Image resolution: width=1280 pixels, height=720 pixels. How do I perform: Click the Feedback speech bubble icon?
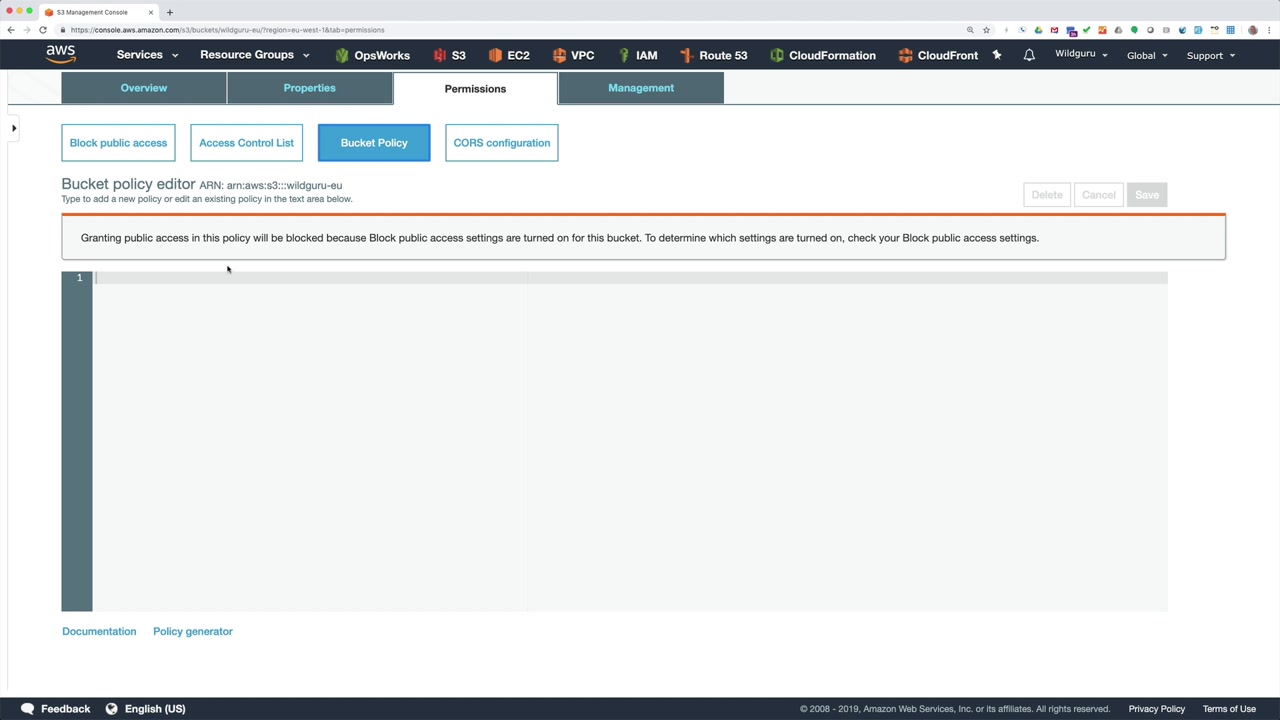point(28,708)
